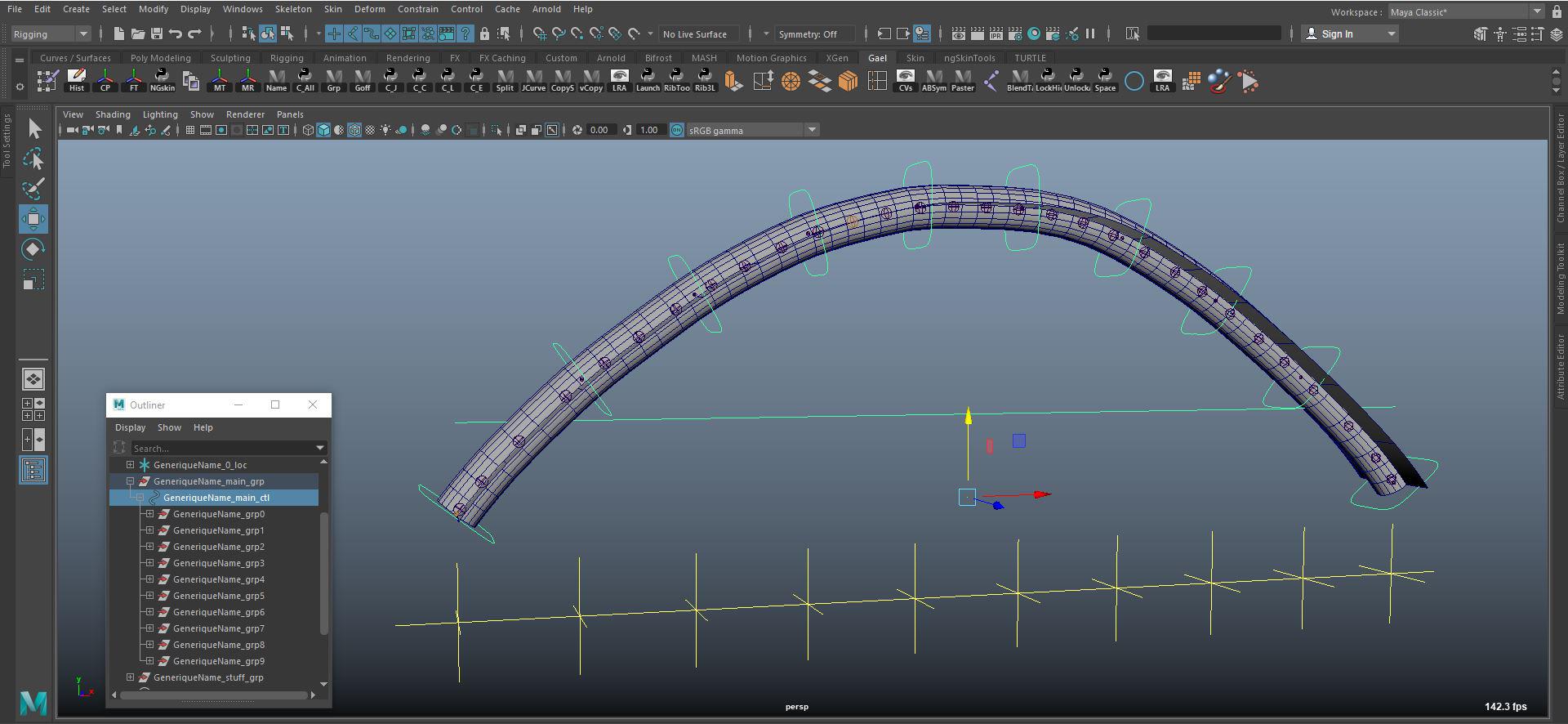The height and width of the screenshot is (724, 1568).
Task: Open the IPR render icon
Action: click(x=996, y=34)
